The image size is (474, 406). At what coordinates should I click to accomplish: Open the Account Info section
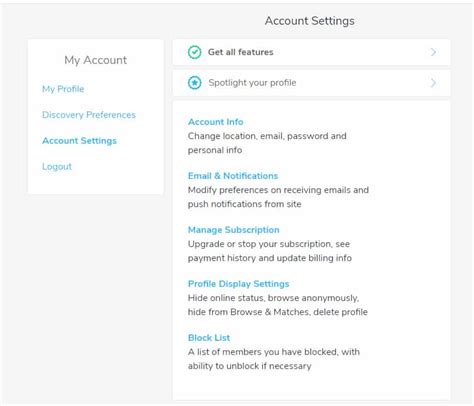click(216, 122)
